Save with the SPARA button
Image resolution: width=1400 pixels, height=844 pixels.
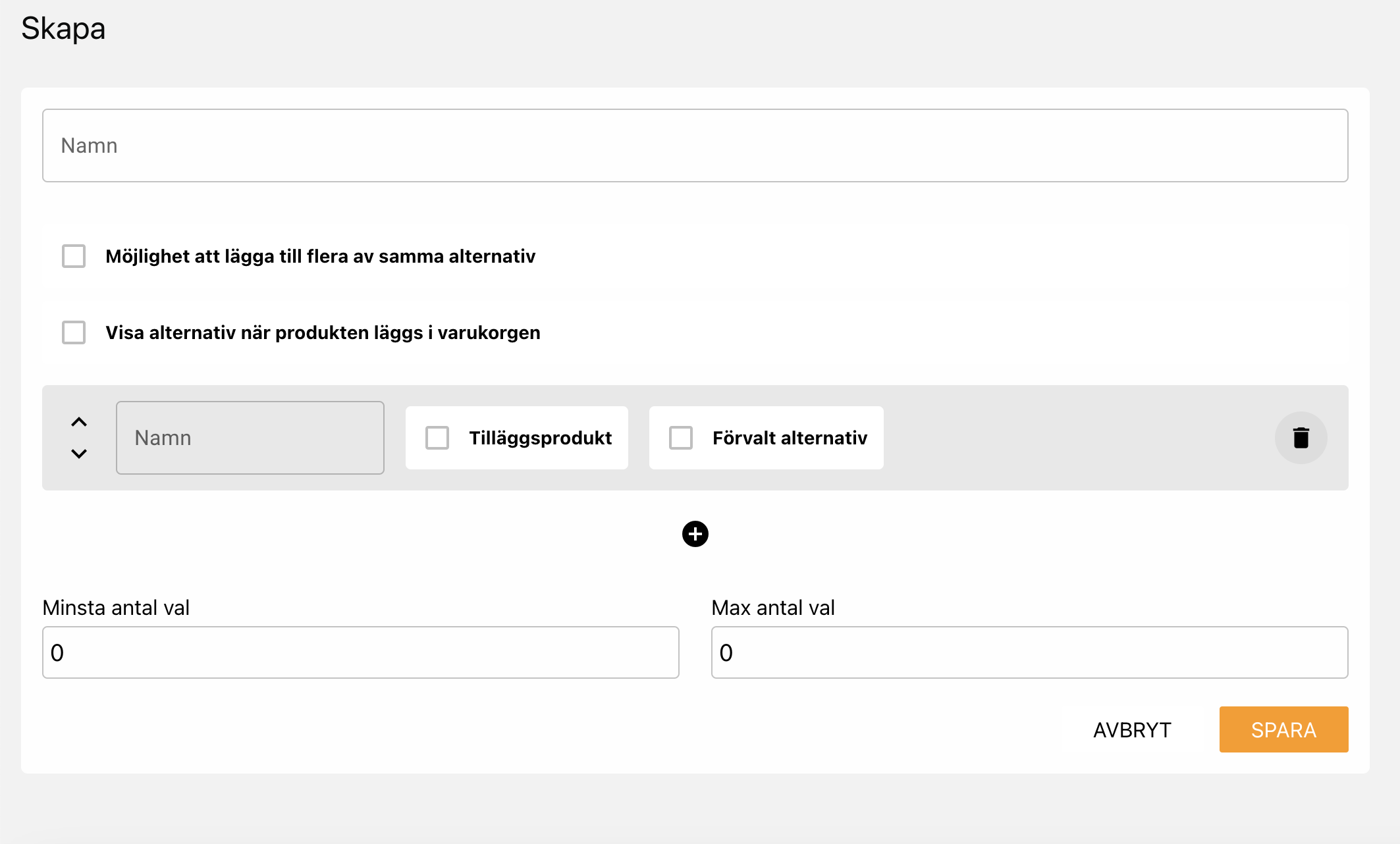pyautogui.click(x=1284, y=729)
